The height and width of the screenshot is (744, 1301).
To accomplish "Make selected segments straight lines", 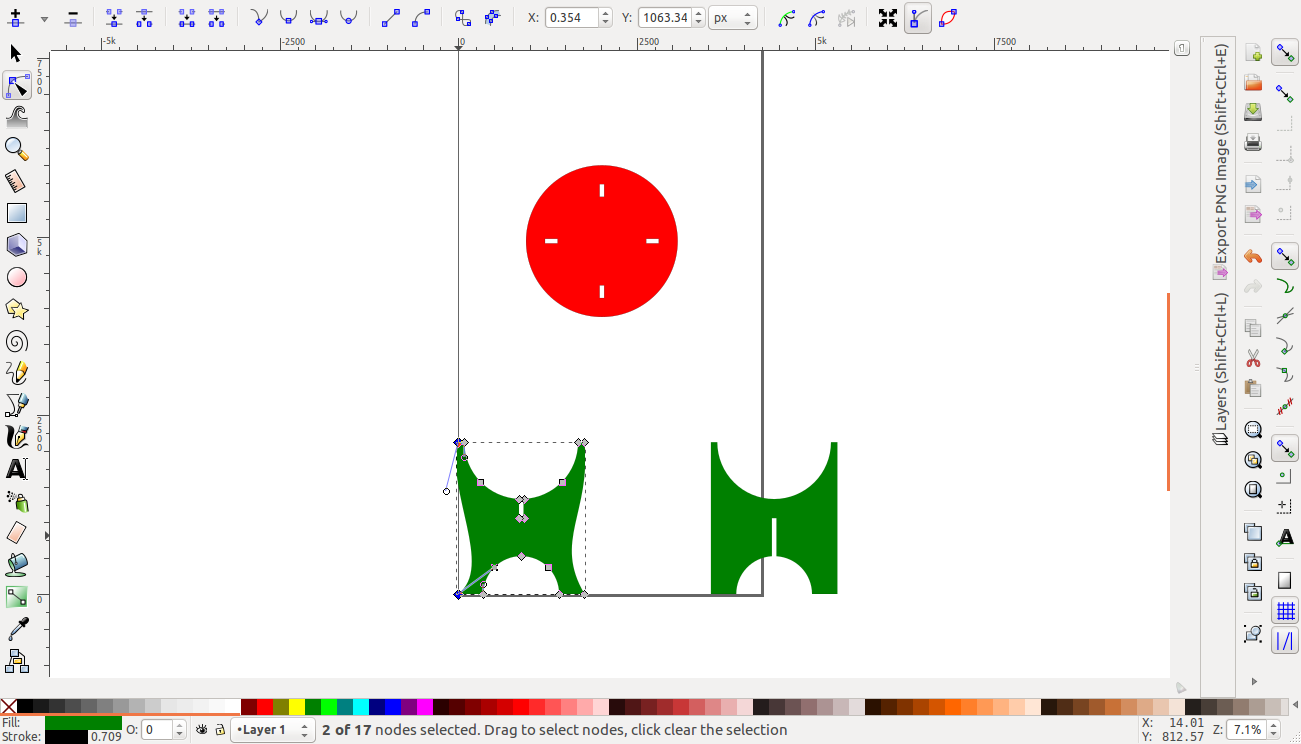I will [x=391, y=18].
